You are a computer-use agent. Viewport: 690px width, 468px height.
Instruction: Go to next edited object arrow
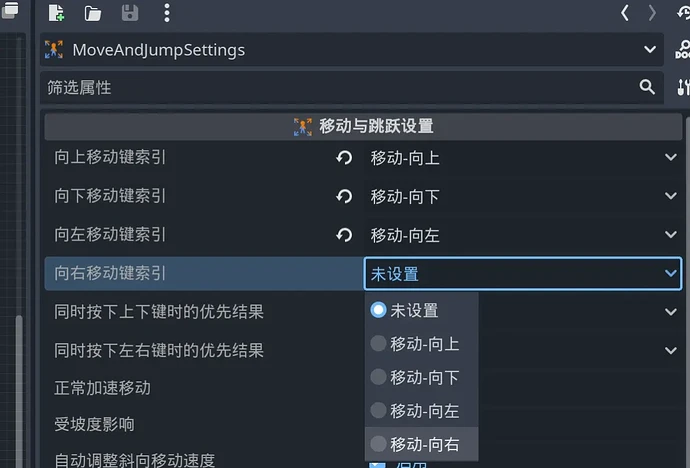(x=653, y=13)
